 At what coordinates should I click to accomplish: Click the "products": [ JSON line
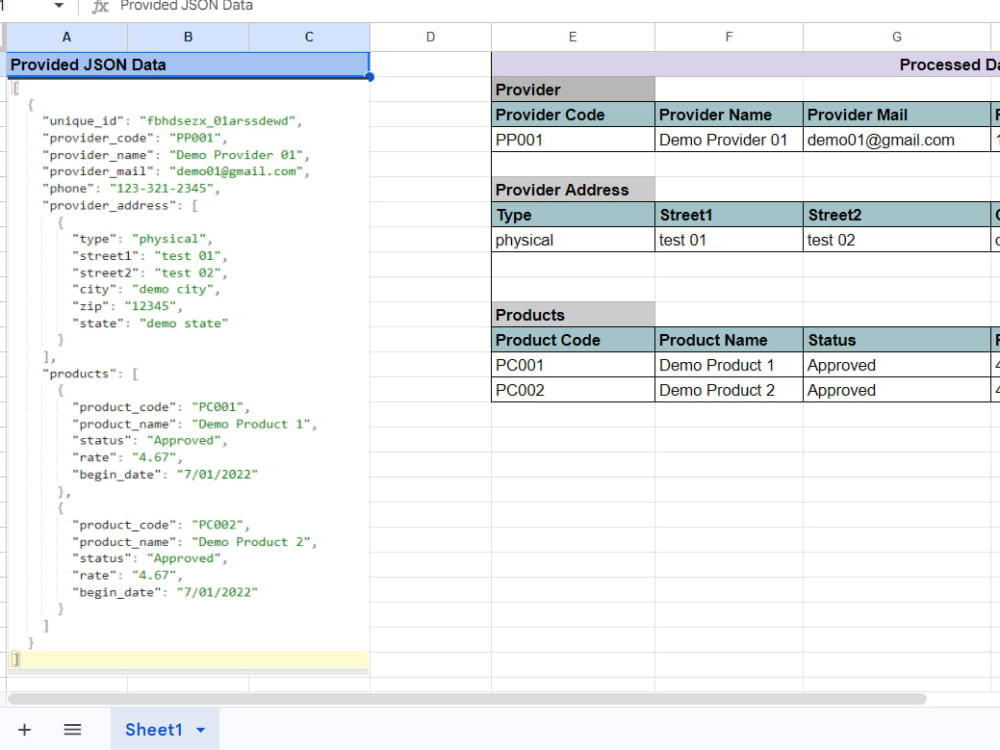coord(91,374)
